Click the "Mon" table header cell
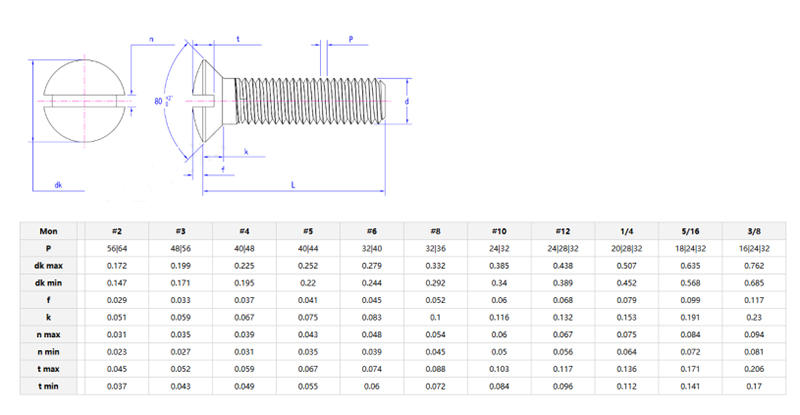Viewport: 800px width, 415px height. coord(48,229)
